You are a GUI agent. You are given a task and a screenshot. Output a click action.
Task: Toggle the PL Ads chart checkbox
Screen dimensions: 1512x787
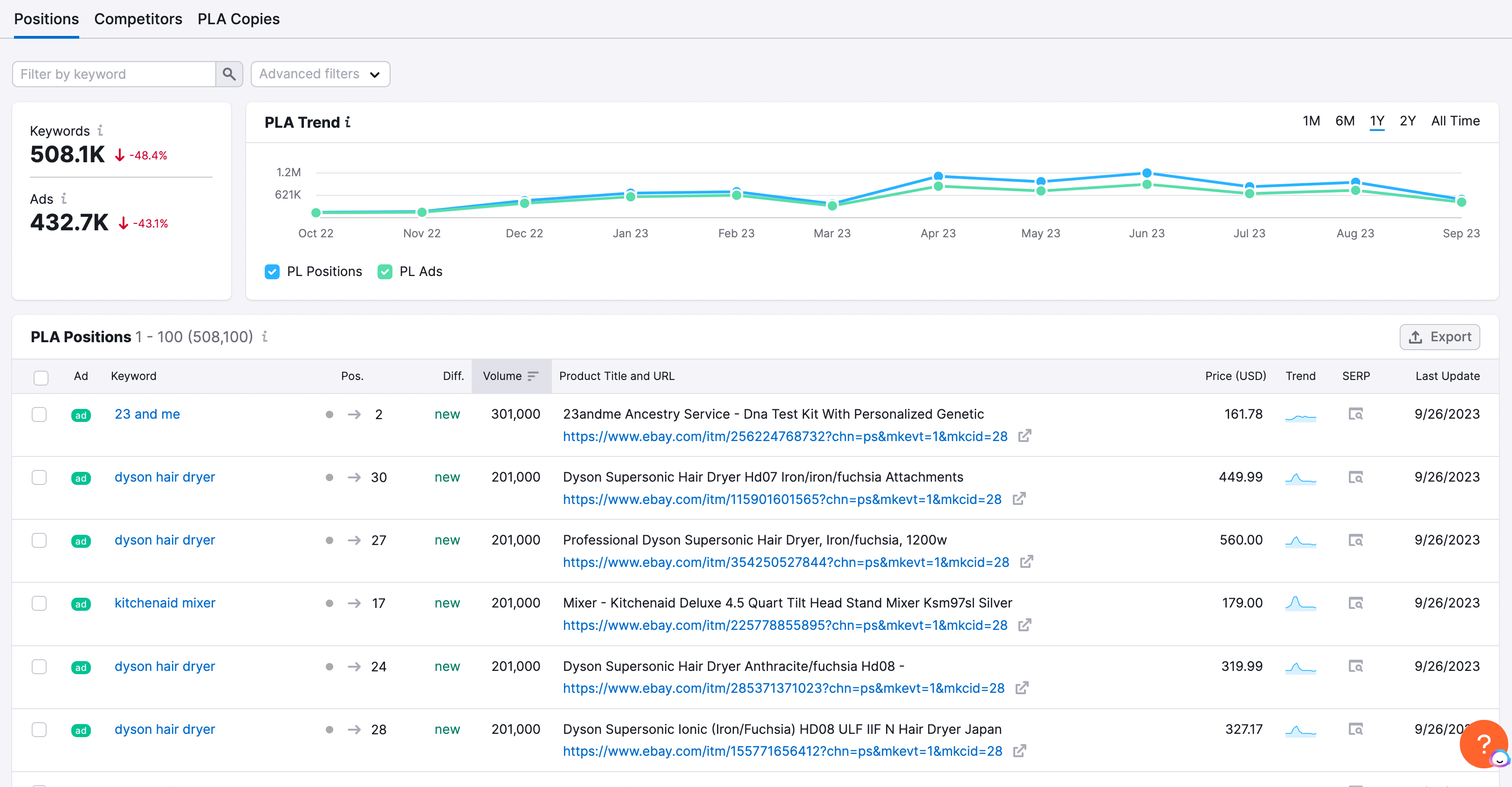pyautogui.click(x=385, y=271)
